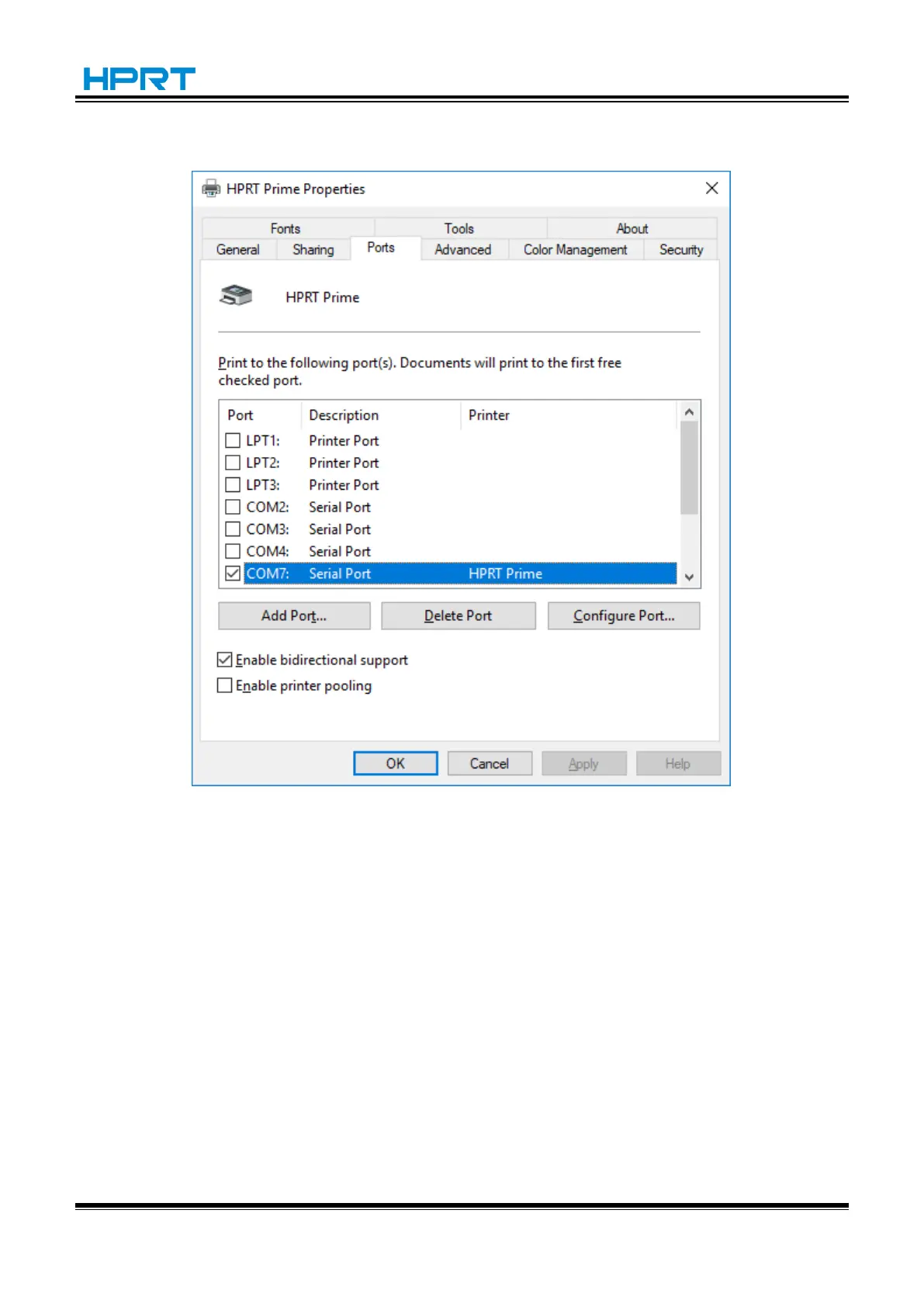Check the COM4: port checkbox
This screenshot has width=924, height=1307.
click(x=233, y=551)
